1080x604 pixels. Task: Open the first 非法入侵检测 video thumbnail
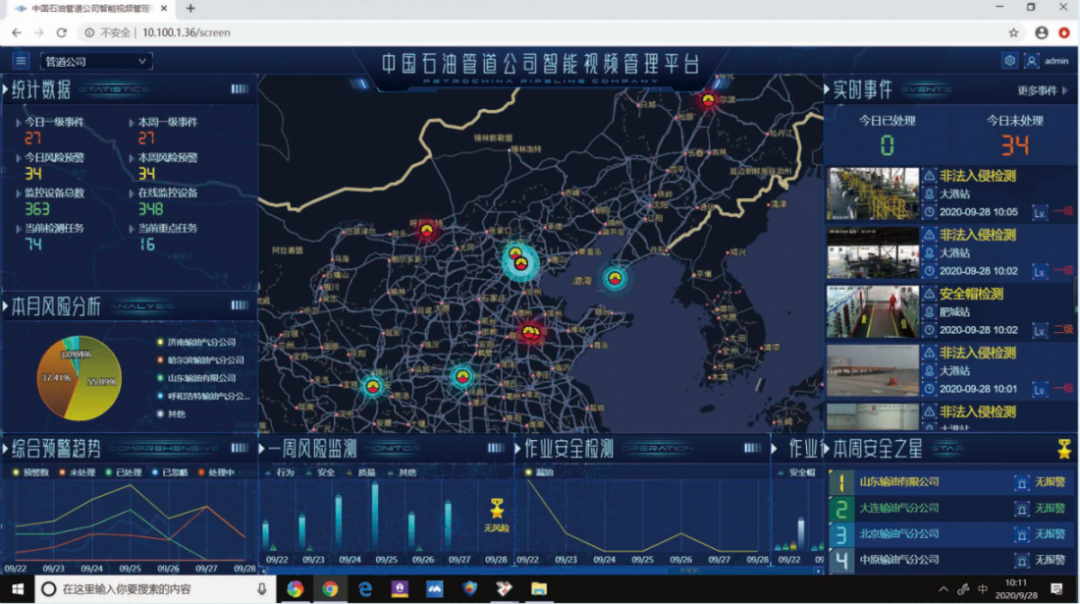pyautogui.click(x=872, y=194)
